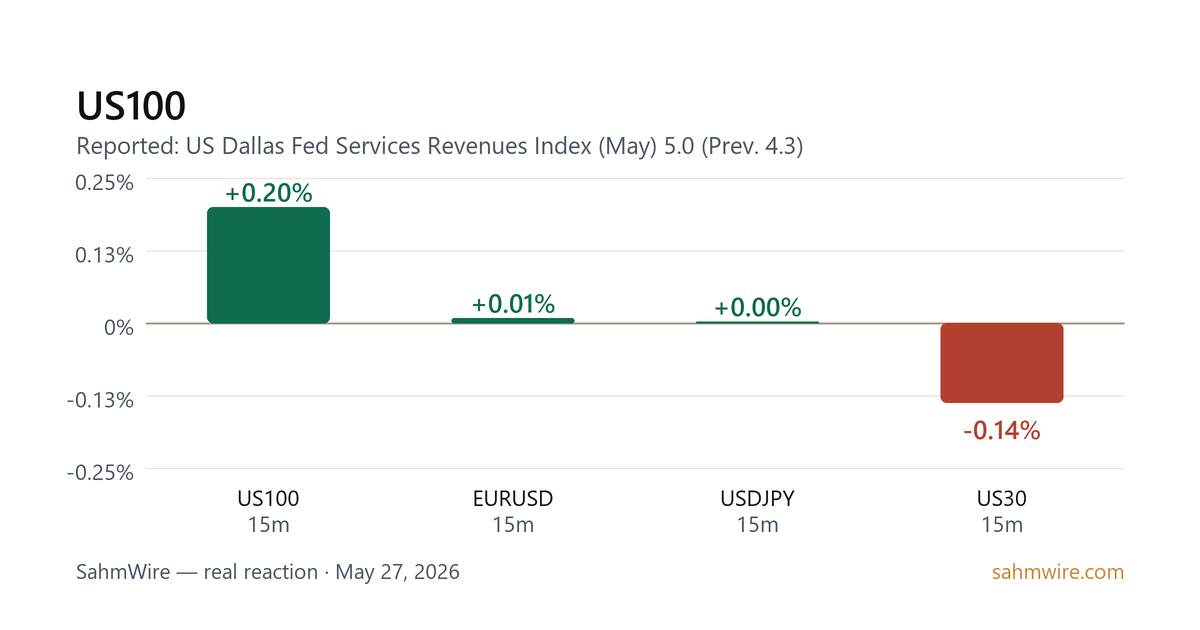Click the +0.20% value label
This screenshot has height=630, width=1200.
pos(269,193)
